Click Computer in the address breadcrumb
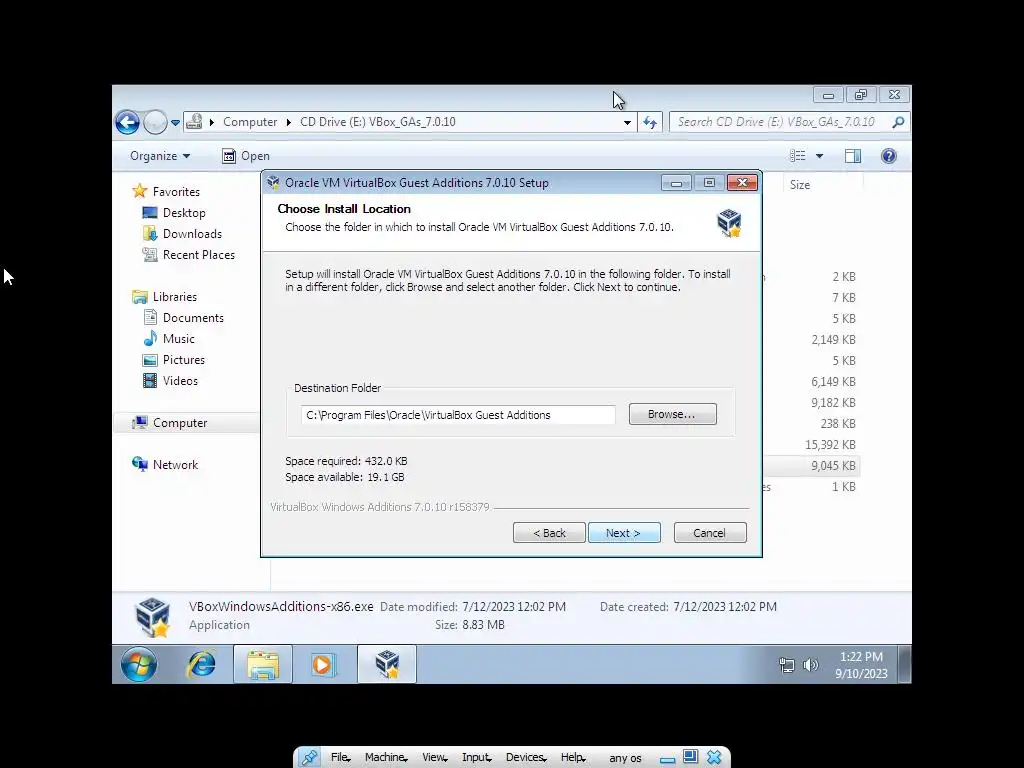The width and height of the screenshot is (1024, 768). (x=250, y=122)
